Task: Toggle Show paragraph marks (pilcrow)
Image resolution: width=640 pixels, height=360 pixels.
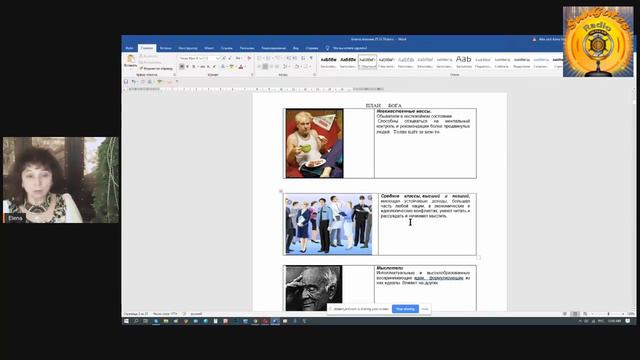Action: (x=311, y=58)
